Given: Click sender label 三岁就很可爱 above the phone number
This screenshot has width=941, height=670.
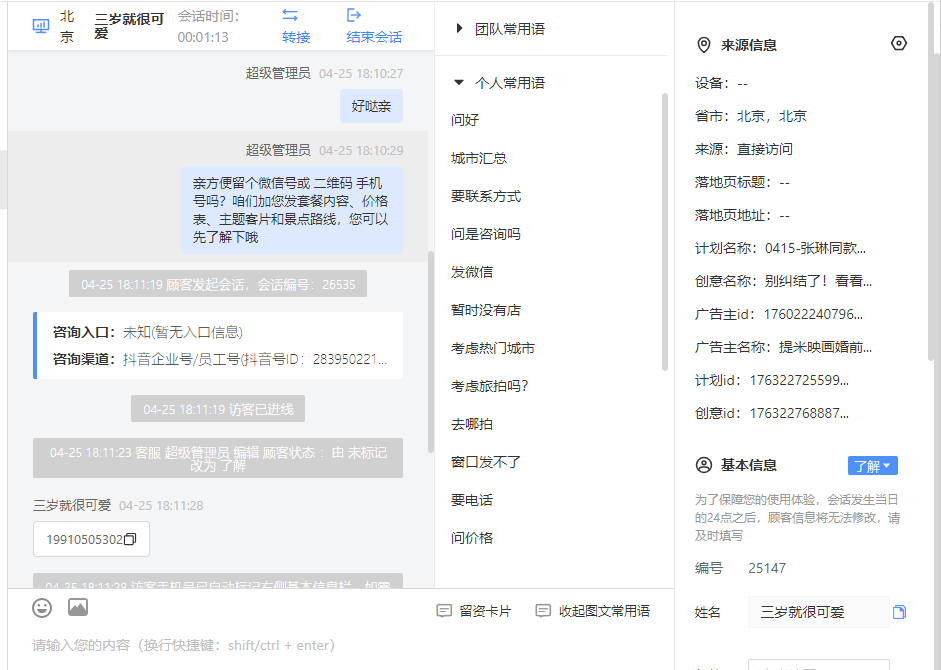Looking at the screenshot, I should click(72, 506).
